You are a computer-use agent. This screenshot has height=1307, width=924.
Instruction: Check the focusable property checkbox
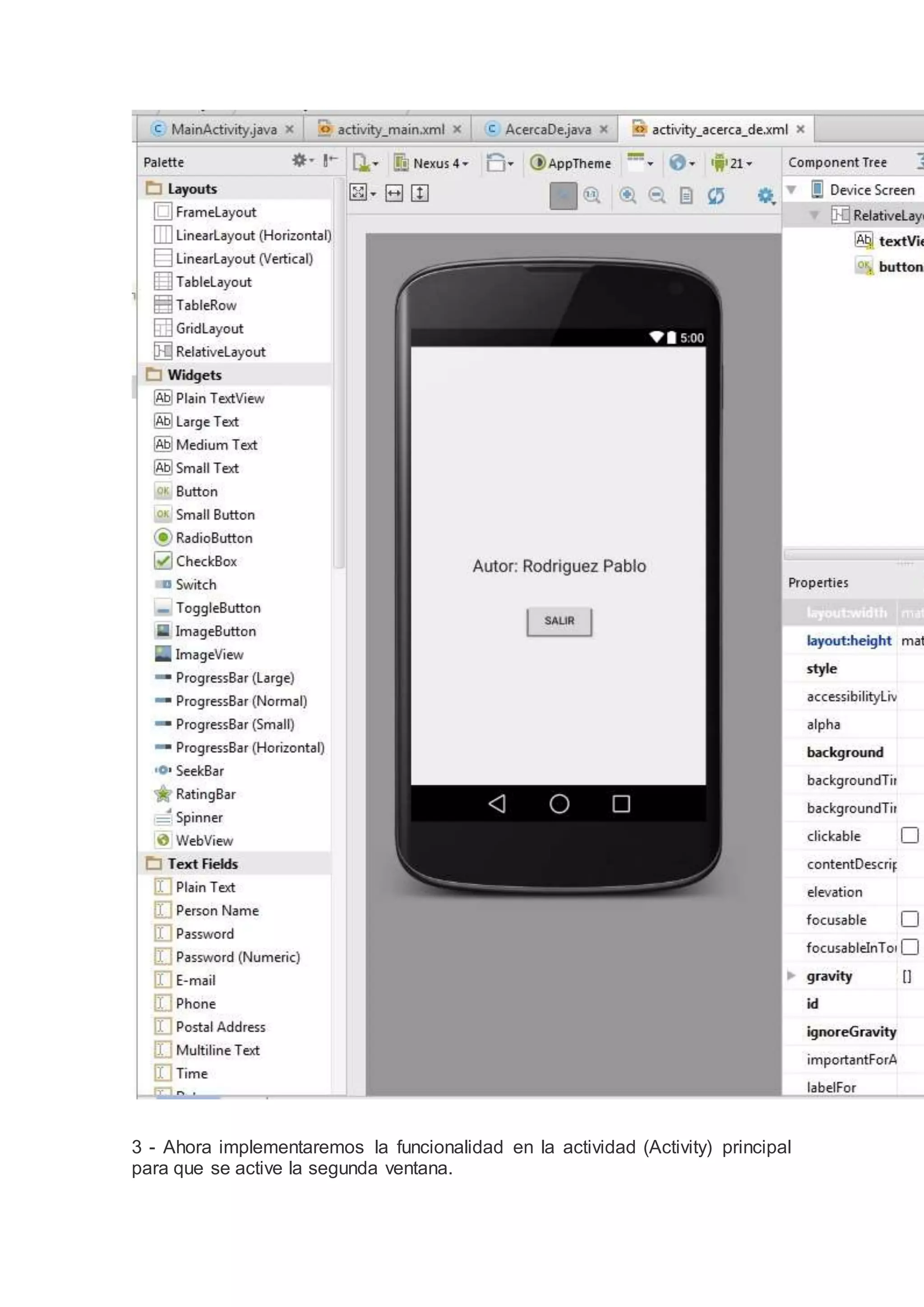pos(909,919)
